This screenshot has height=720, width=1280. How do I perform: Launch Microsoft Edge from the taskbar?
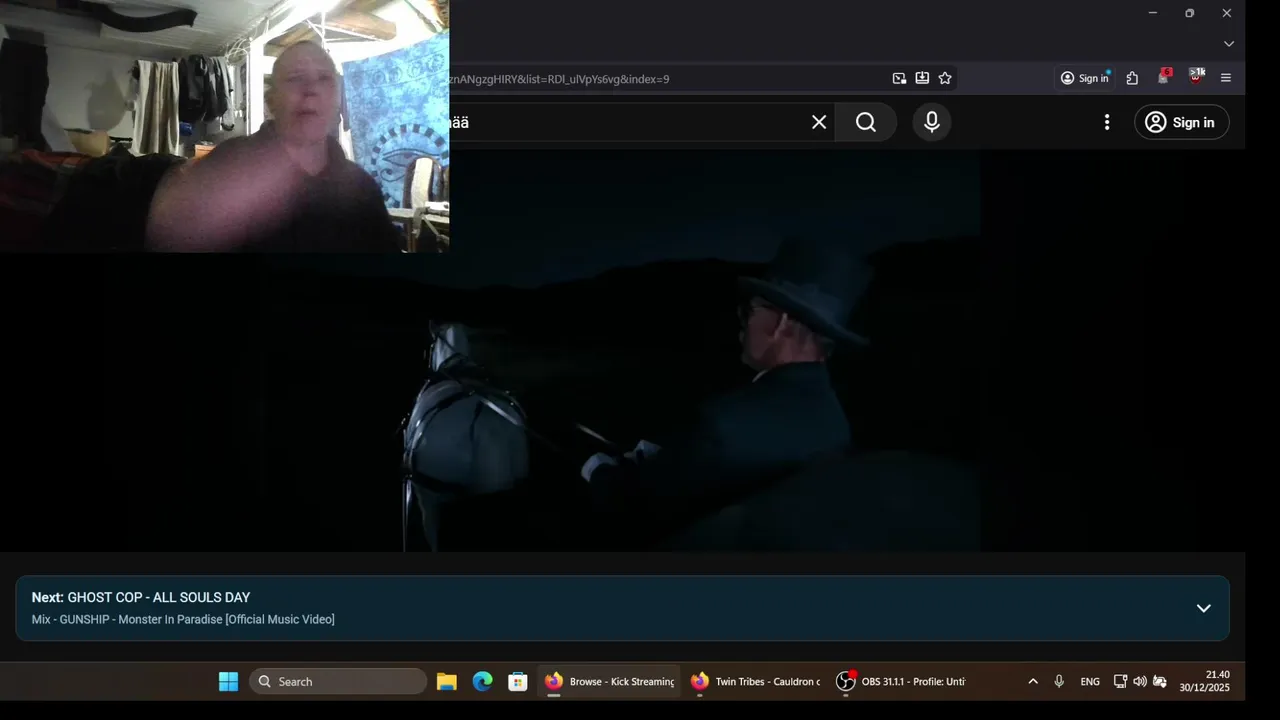click(x=483, y=681)
